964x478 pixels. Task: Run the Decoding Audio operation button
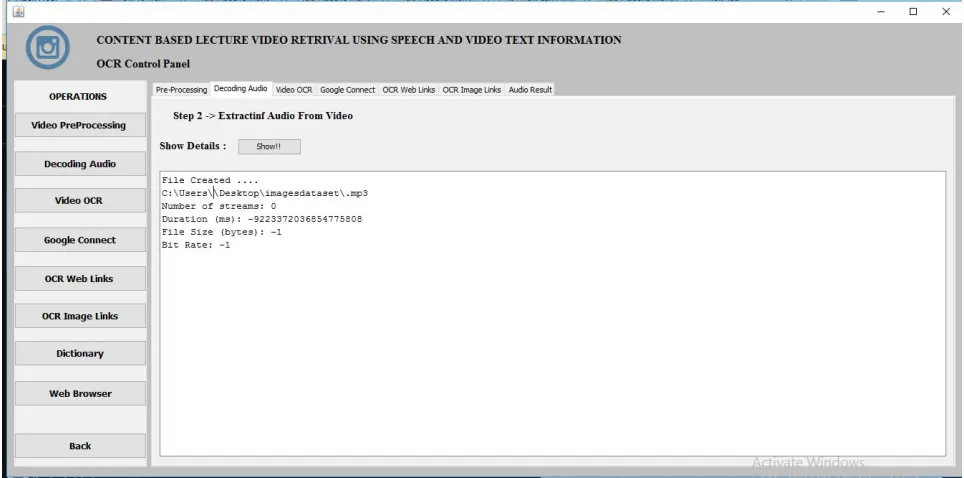pos(80,164)
